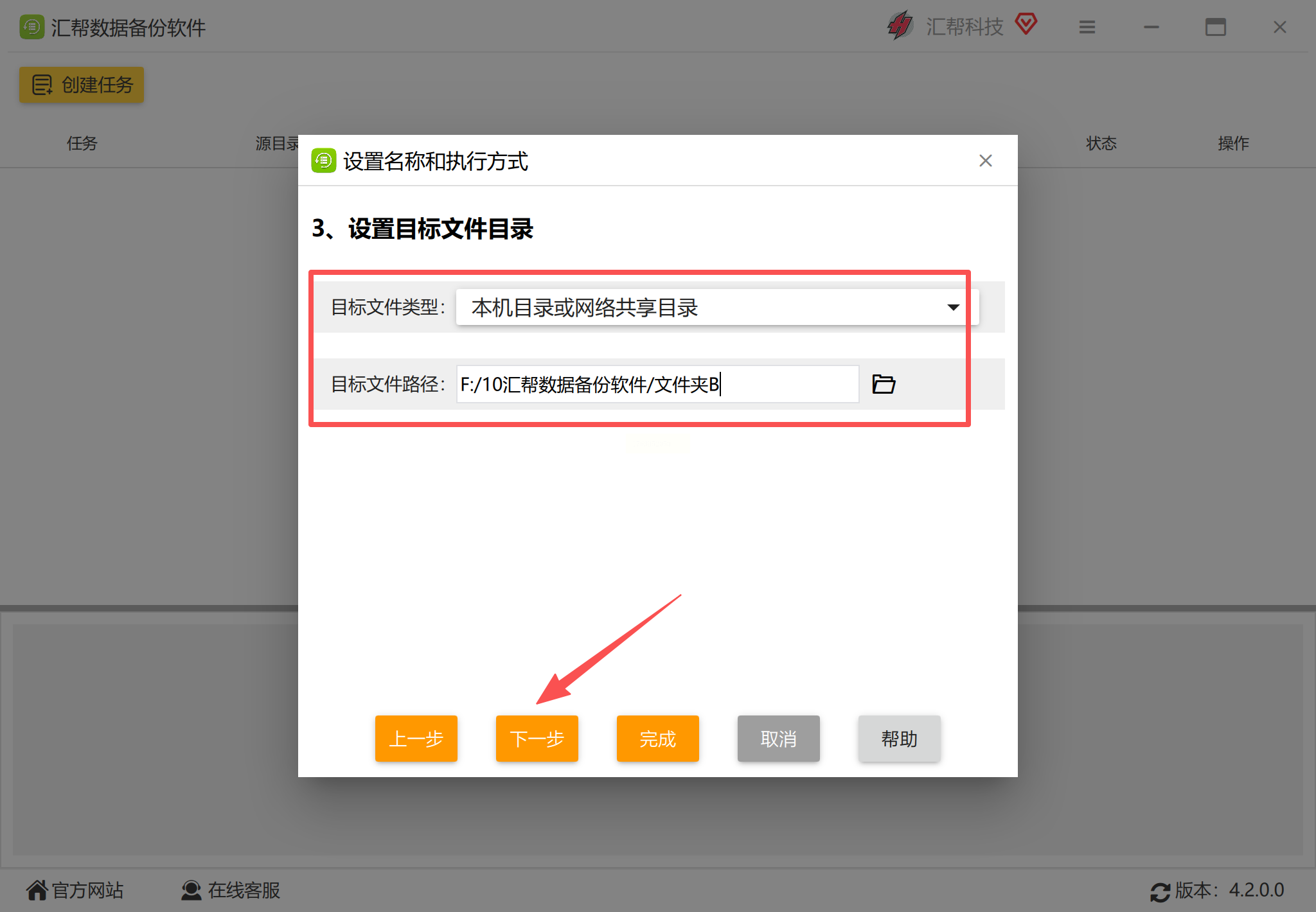
Task: Expand the 目标文件类型 dropdown arrow
Action: coord(953,308)
